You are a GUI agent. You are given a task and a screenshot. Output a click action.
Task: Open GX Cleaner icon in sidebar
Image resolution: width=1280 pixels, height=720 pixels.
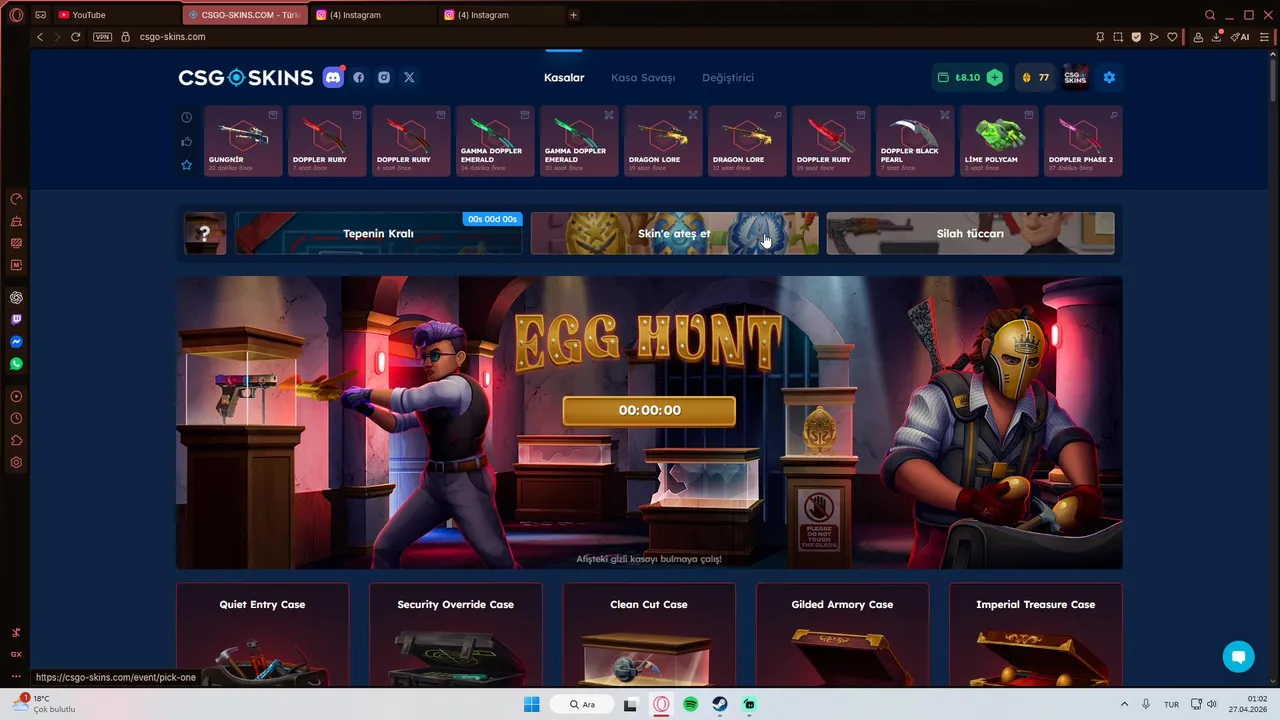pos(16,221)
